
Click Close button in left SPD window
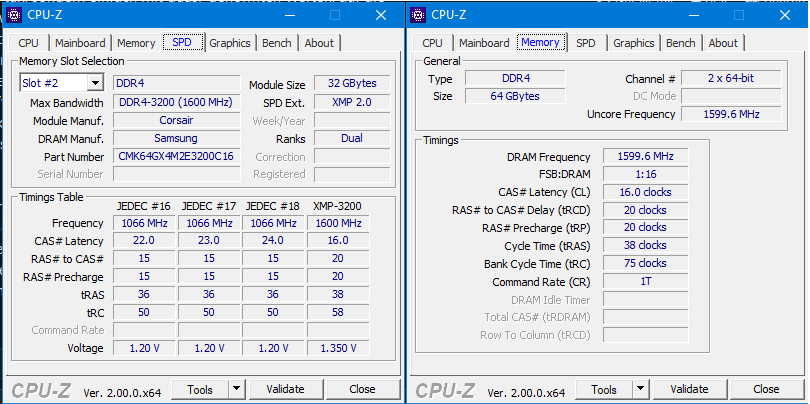[x=362, y=389]
